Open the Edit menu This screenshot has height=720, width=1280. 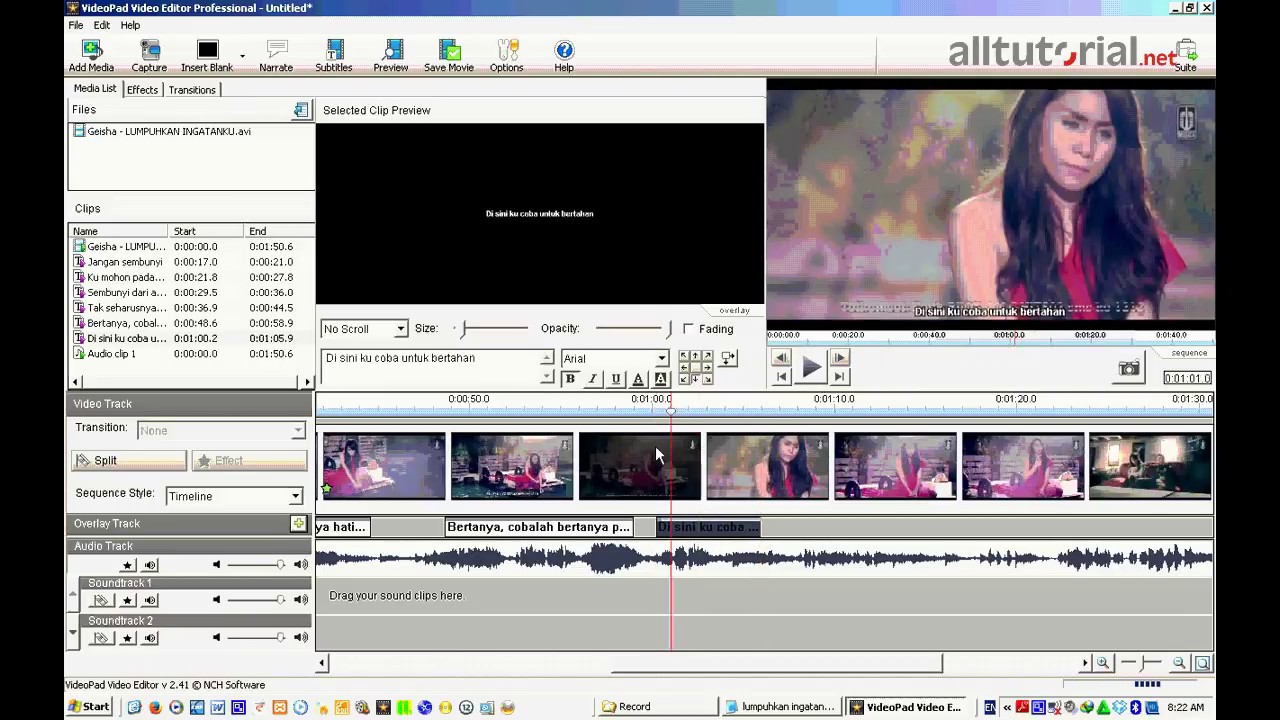[x=102, y=25]
